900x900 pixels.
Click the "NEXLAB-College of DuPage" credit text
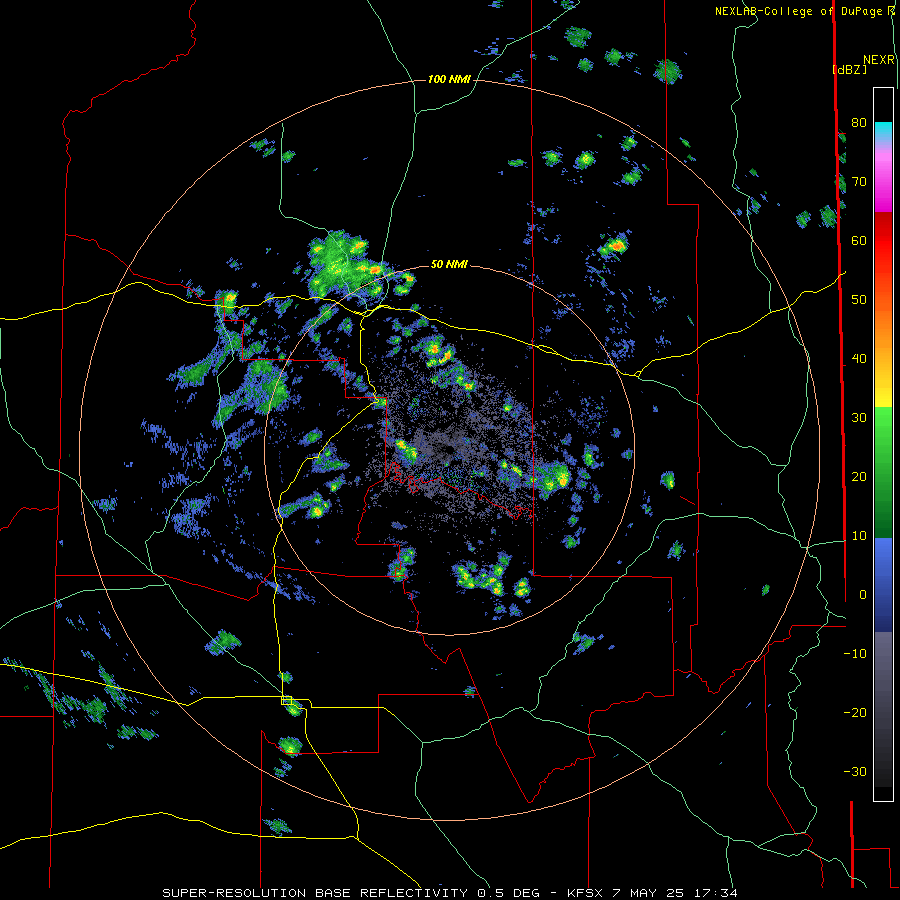[800, 11]
